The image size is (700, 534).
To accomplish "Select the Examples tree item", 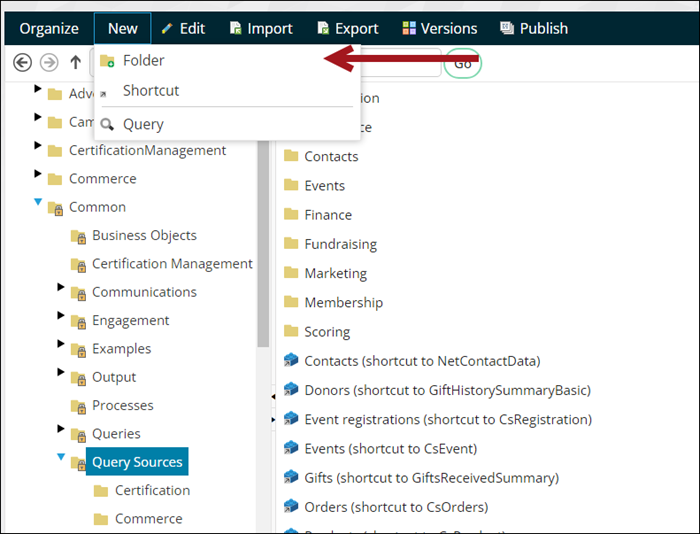I will click(x=121, y=349).
